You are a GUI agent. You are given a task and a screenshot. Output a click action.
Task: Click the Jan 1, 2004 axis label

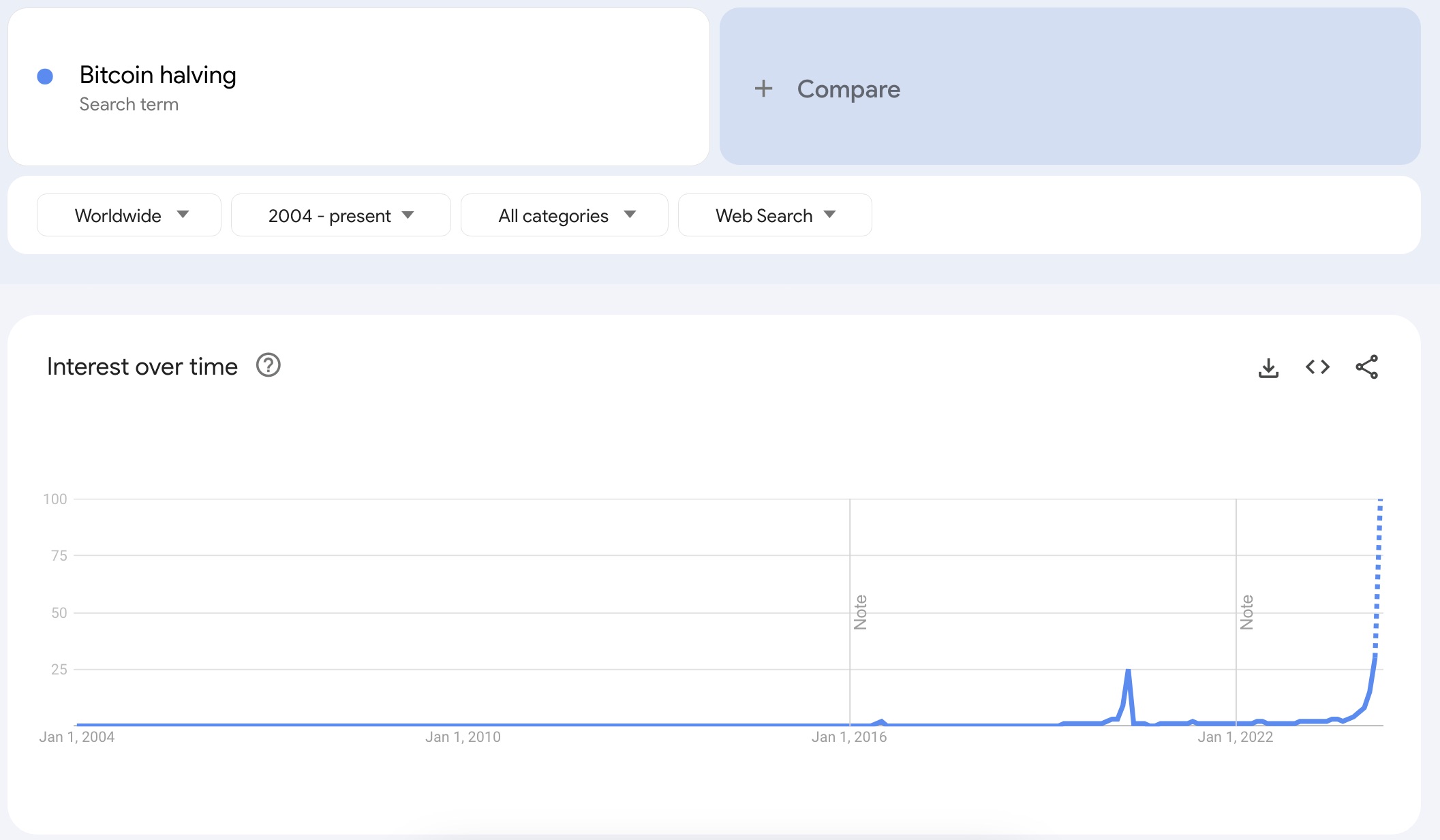pos(77,737)
